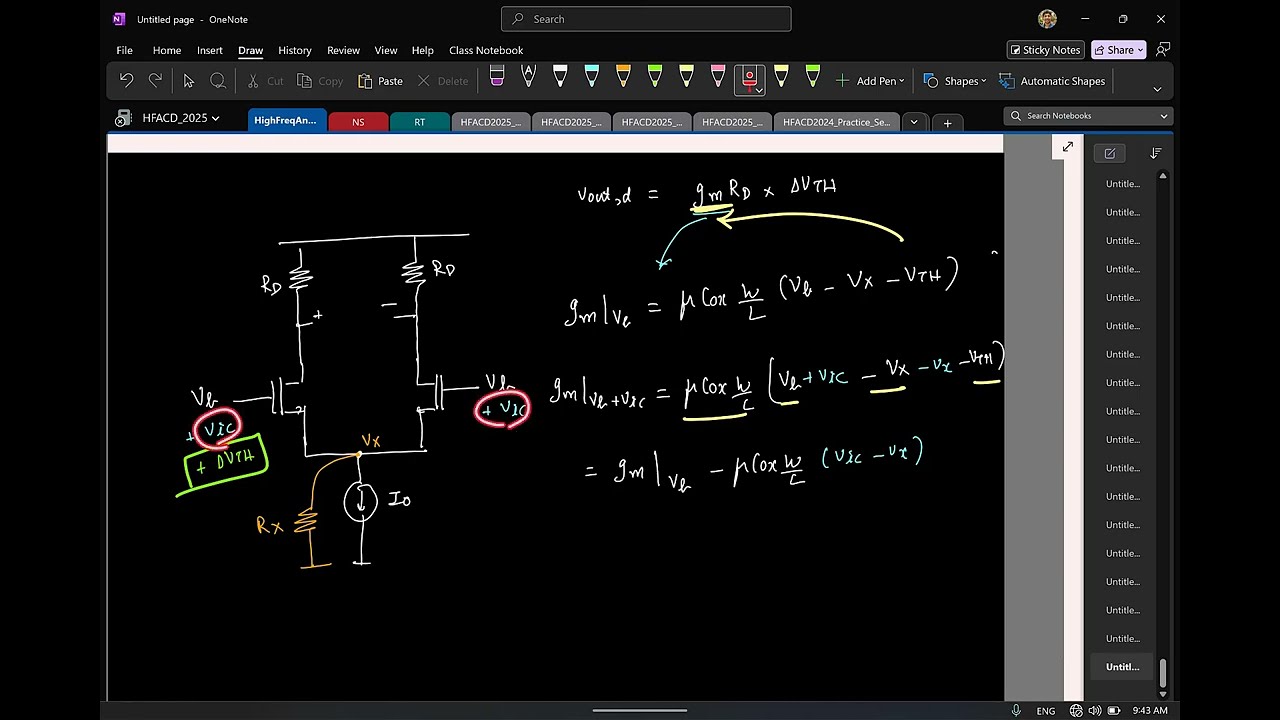
Task: Click the Share button
Action: (1118, 50)
